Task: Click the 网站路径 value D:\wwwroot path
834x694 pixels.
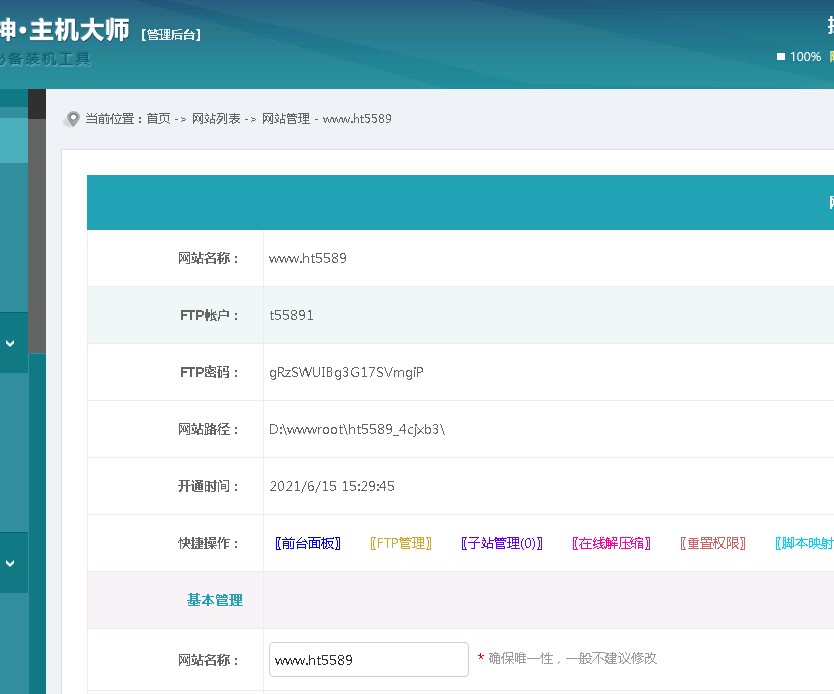Action: [356, 430]
